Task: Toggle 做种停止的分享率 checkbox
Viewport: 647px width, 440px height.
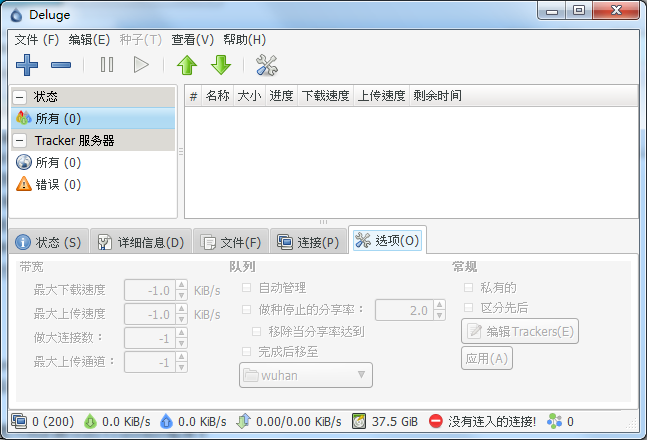Action: click(246, 309)
